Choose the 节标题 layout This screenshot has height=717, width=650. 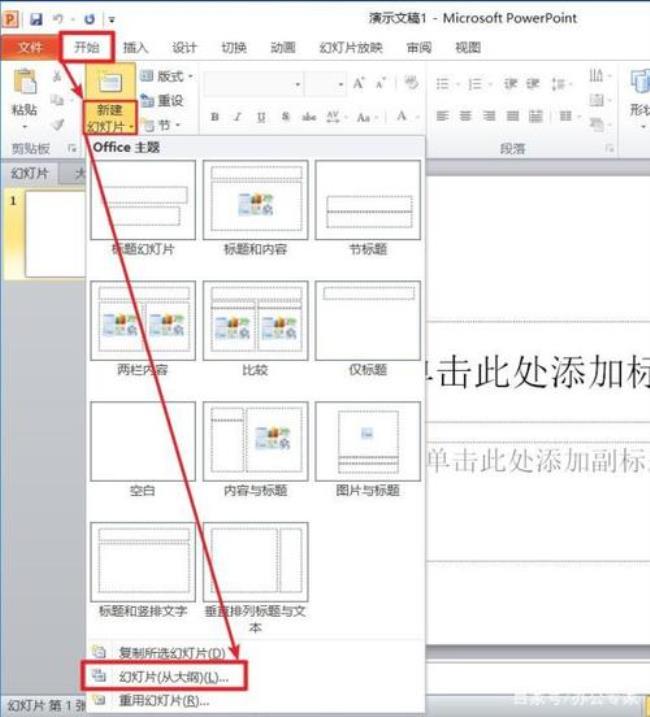tap(368, 209)
